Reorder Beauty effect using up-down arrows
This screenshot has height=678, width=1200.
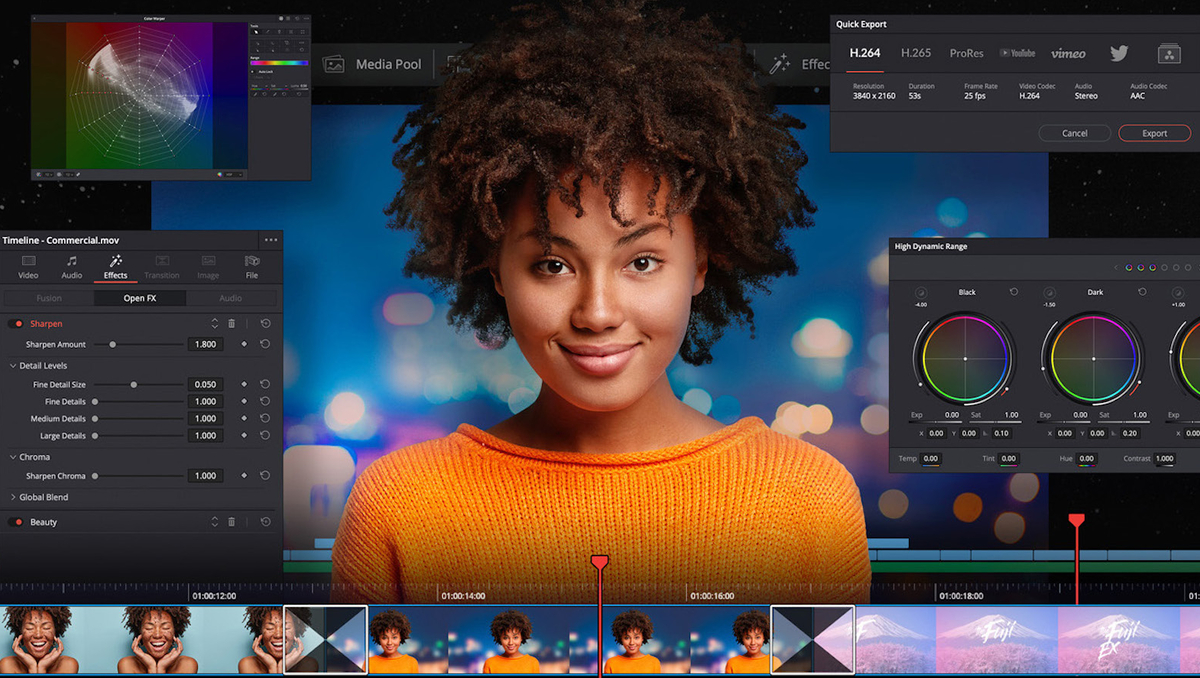214,522
